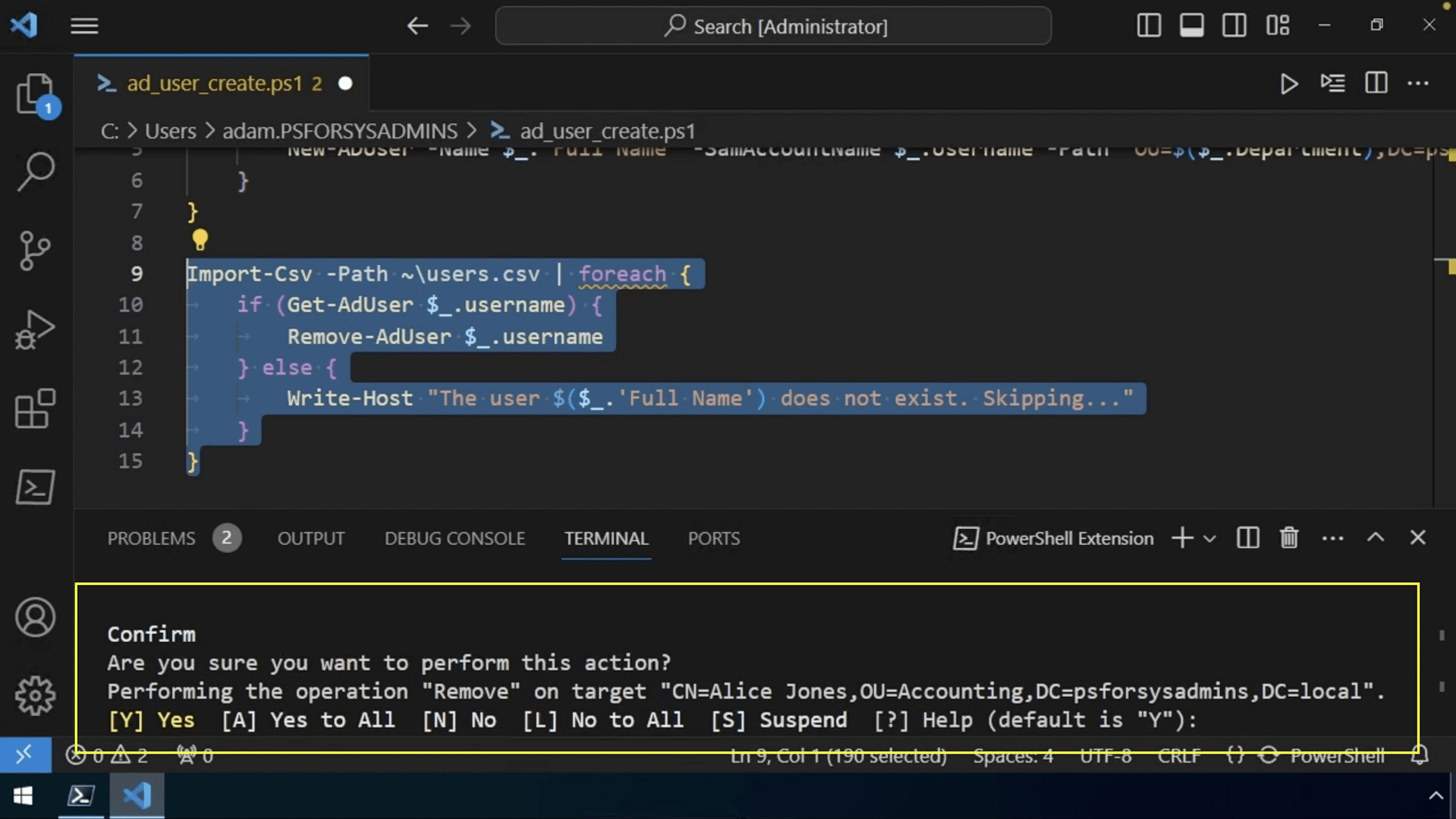Open terminal panel More Actions
This screenshot has width=1456, height=819.
pos(1333,538)
